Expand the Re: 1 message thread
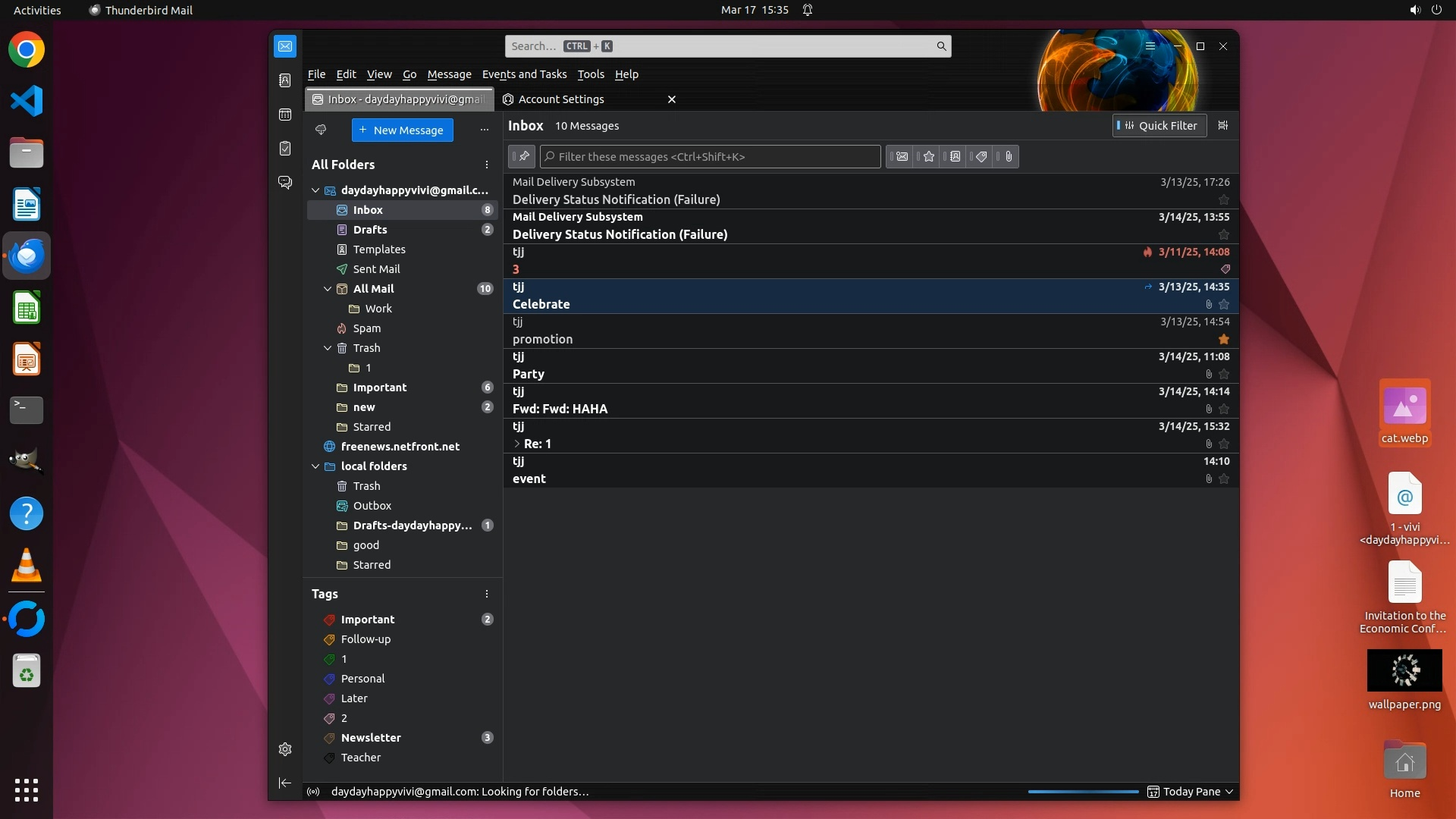The image size is (1456, 819). (x=517, y=444)
